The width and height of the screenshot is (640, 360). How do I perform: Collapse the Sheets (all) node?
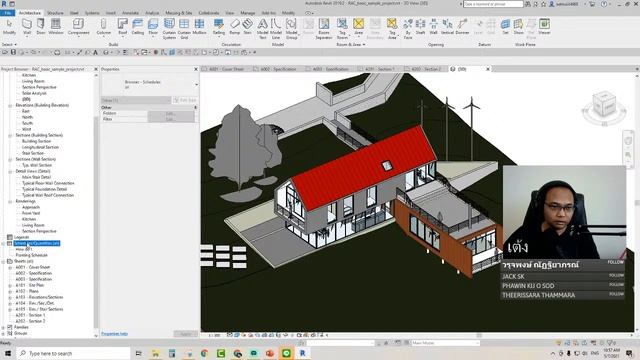click(4, 261)
